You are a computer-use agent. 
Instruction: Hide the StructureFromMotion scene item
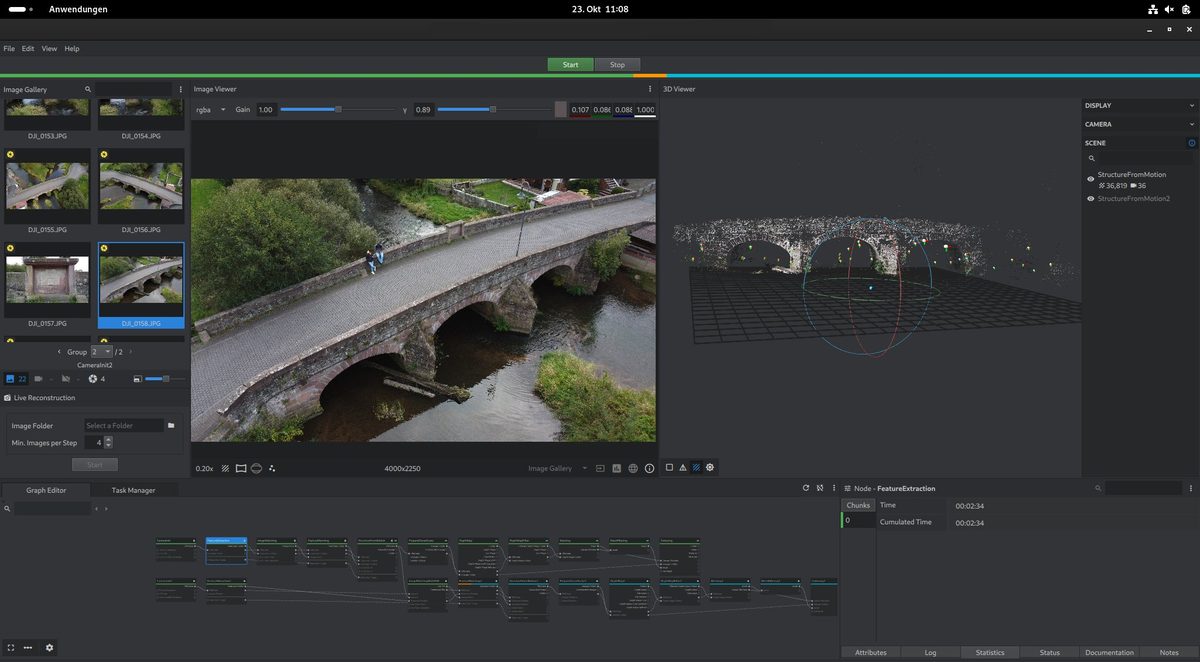point(1091,179)
